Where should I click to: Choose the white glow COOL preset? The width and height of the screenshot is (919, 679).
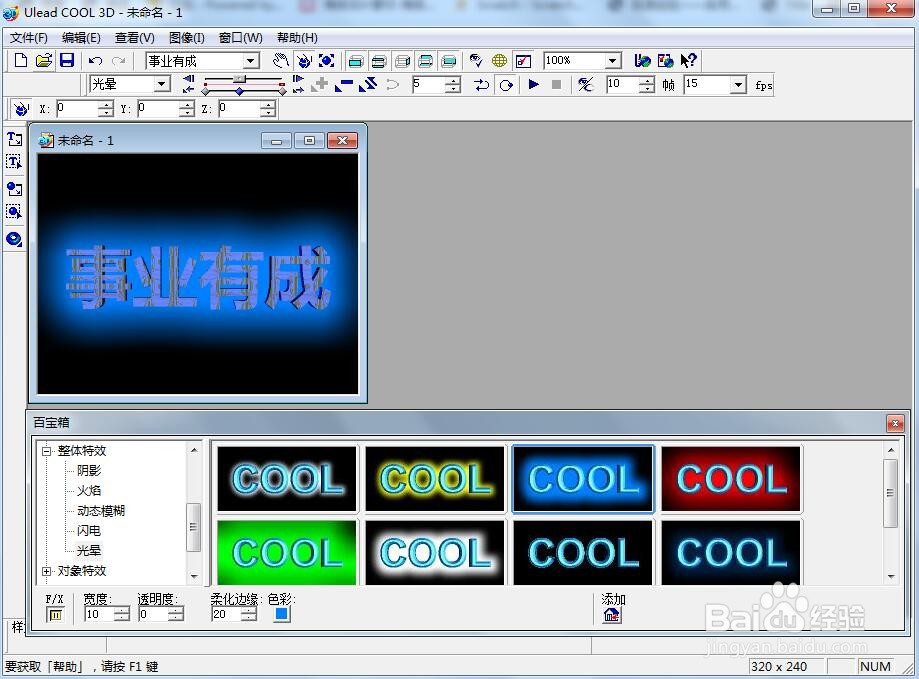point(435,552)
